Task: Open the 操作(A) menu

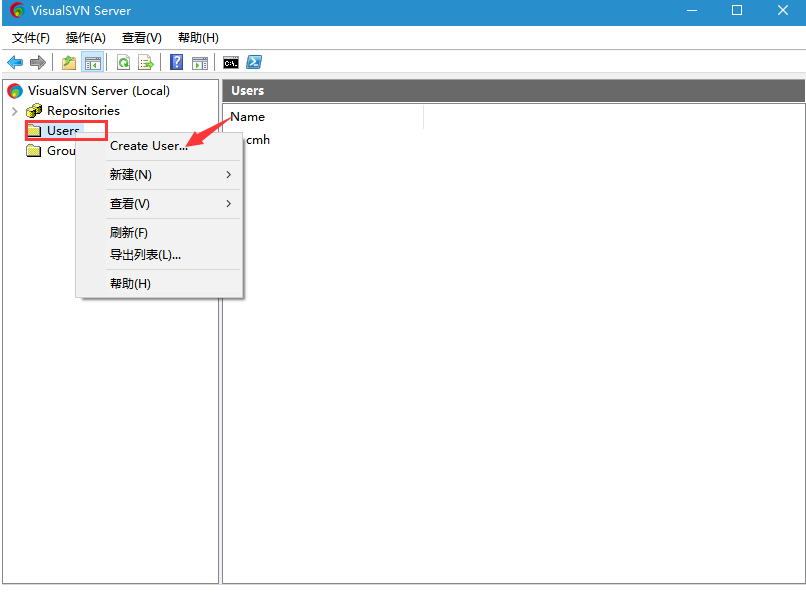Action: (85, 38)
